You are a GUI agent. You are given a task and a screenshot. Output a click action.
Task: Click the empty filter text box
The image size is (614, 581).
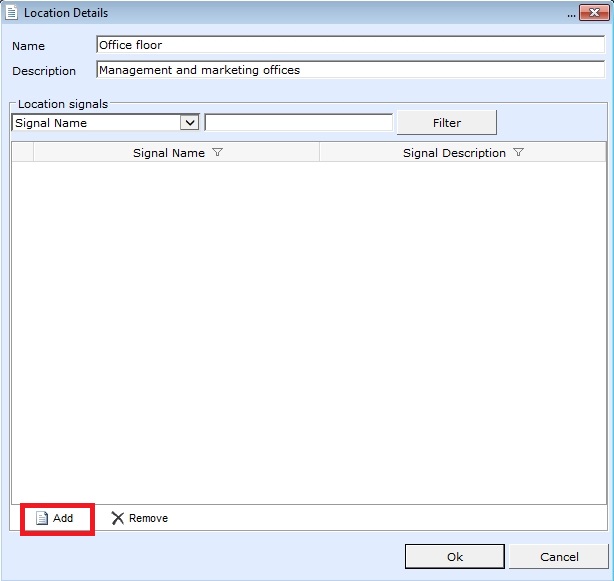pos(298,123)
